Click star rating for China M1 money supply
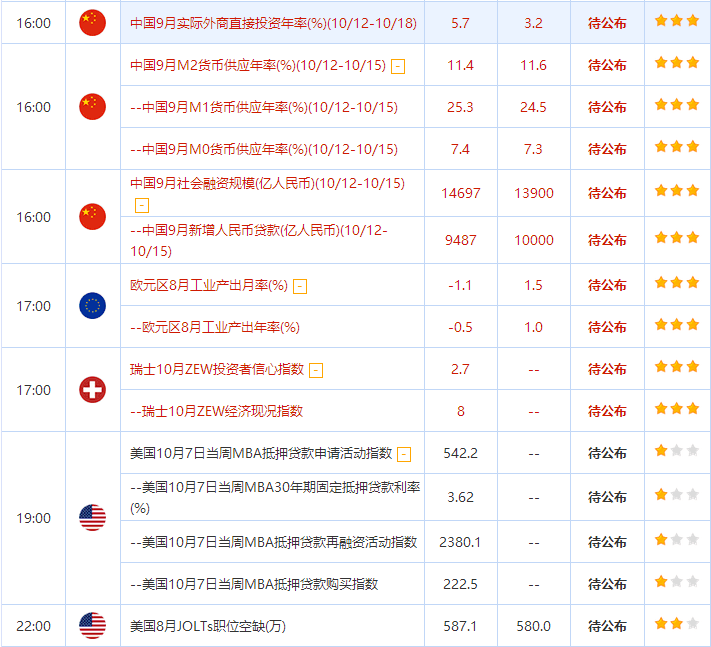 [x=677, y=106]
